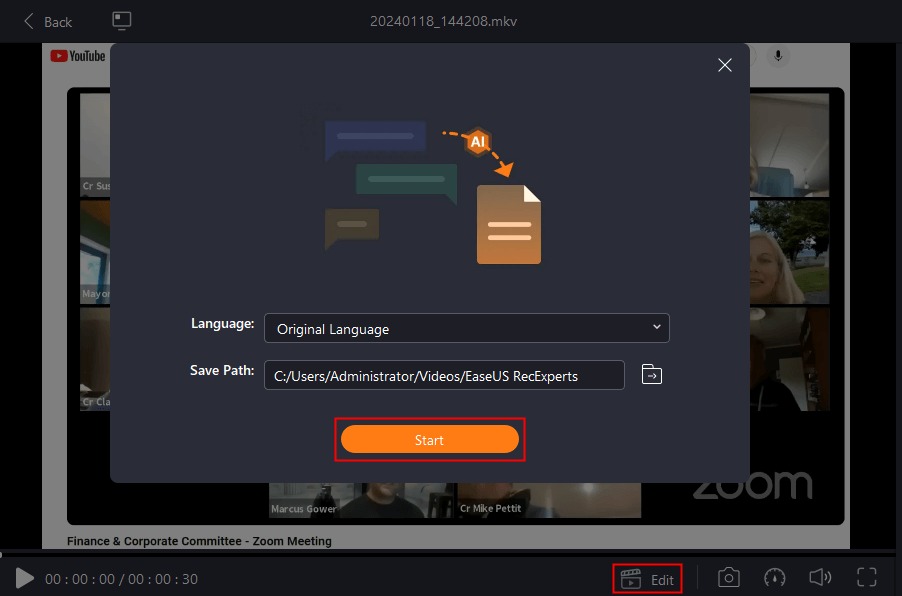Image resolution: width=902 pixels, height=596 pixels.
Task: Open the Original Language dropdown
Action: 467,328
